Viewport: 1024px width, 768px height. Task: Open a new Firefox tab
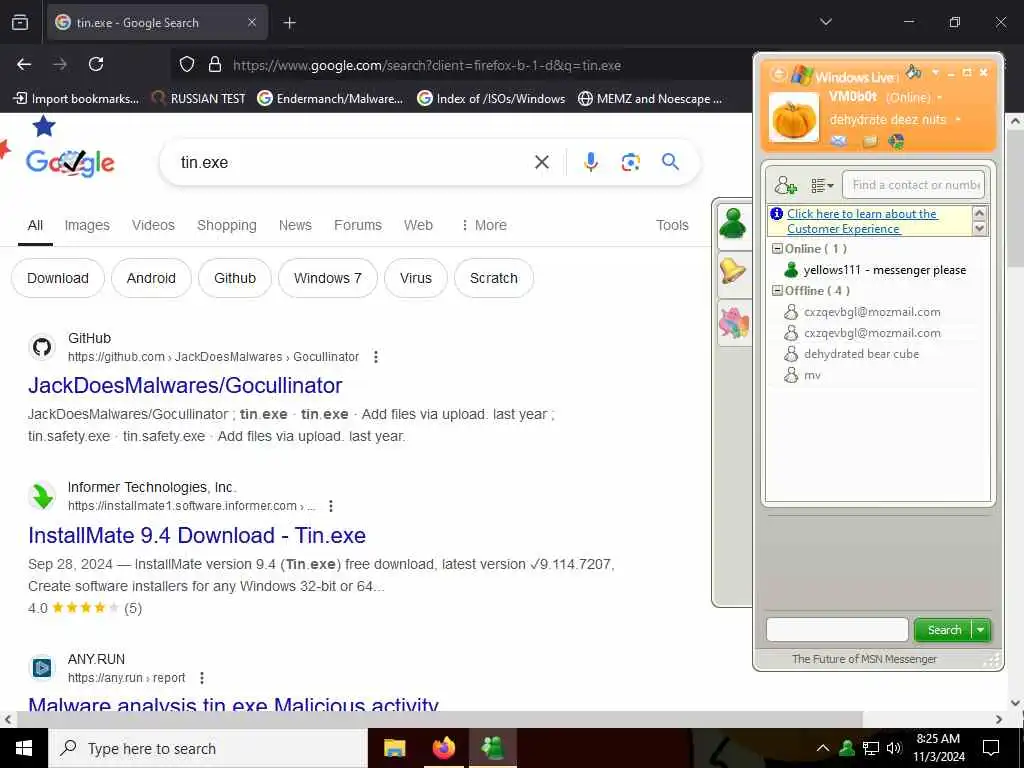point(289,23)
